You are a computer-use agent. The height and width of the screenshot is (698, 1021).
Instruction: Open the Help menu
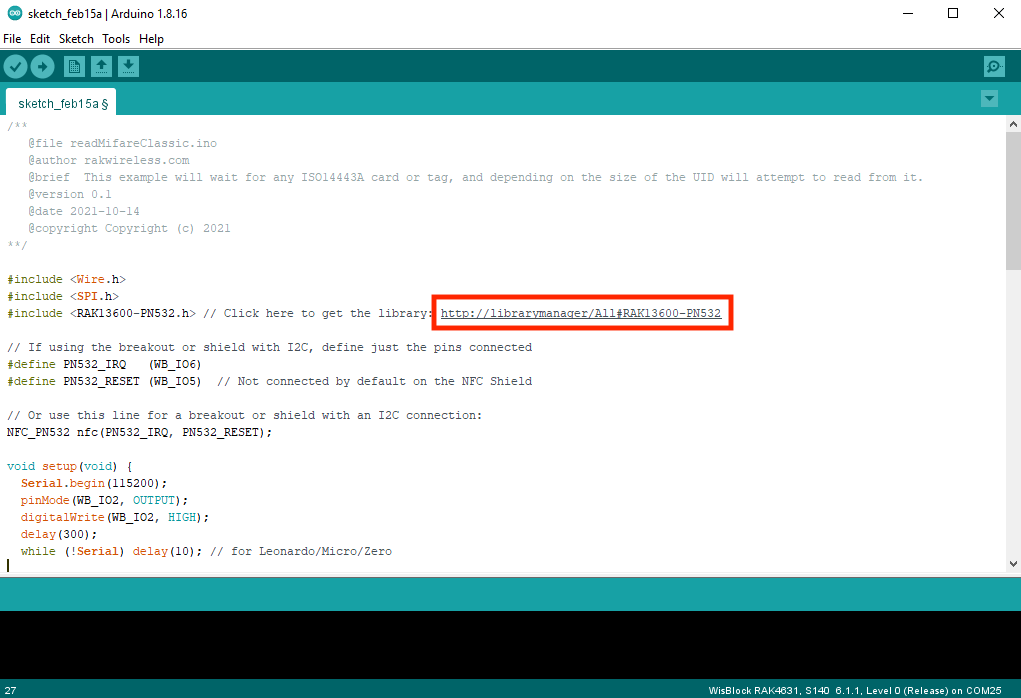tap(151, 39)
